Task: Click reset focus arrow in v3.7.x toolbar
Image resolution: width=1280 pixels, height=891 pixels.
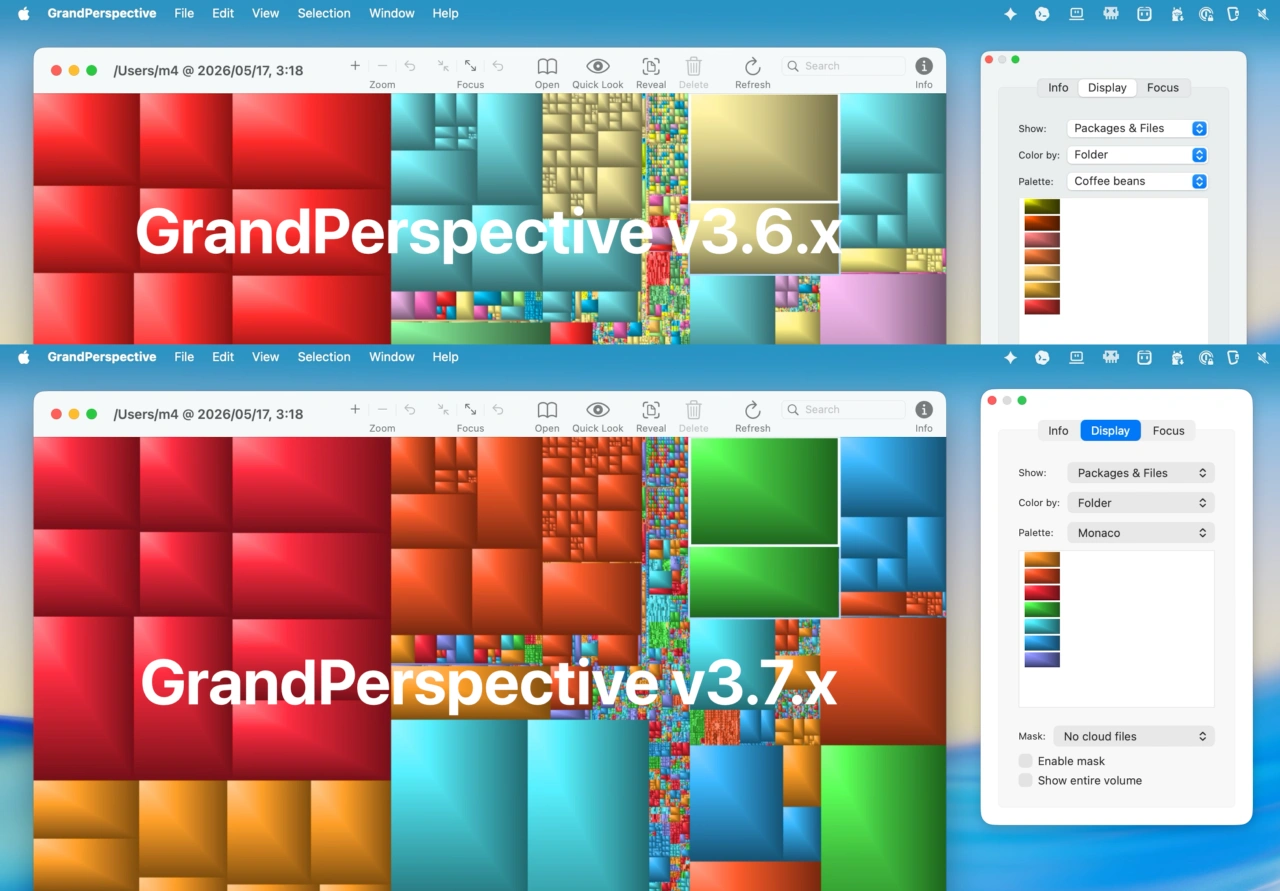Action: (x=498, y=409)
